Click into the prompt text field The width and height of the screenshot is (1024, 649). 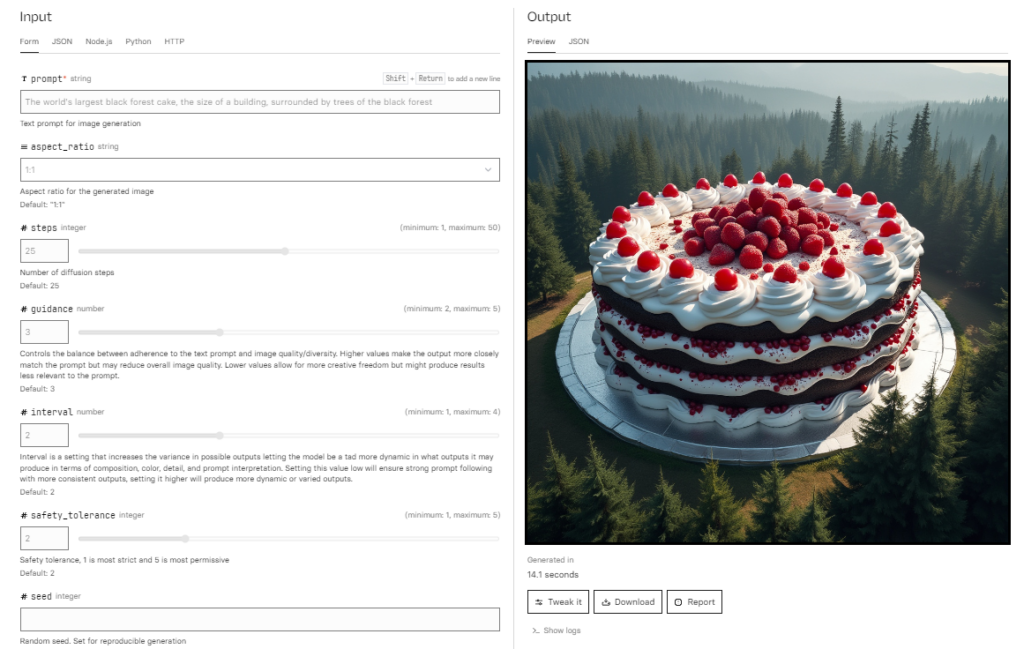[260, 102]
